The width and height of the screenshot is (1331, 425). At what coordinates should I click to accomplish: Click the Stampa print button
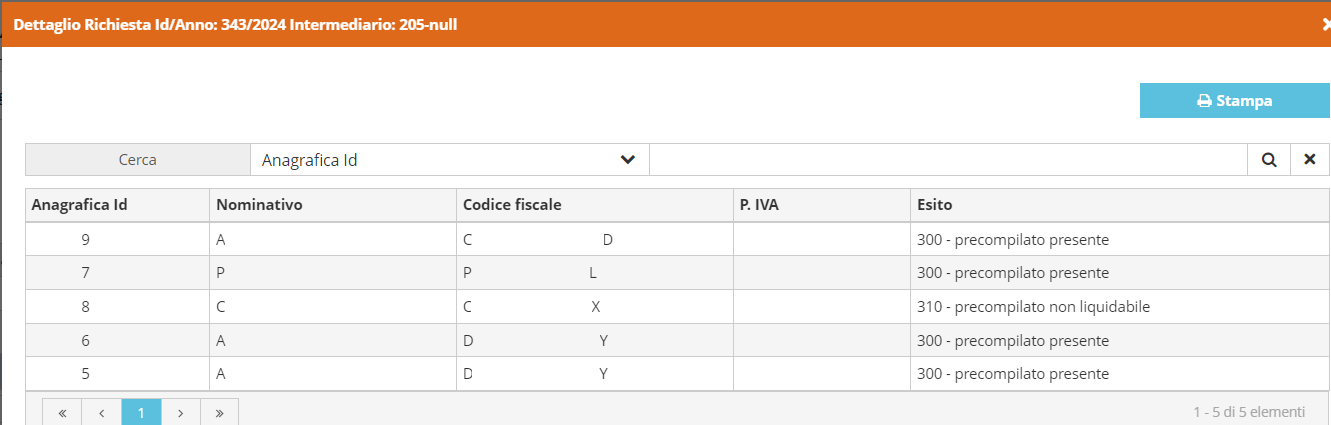[x=1234, y=101]
